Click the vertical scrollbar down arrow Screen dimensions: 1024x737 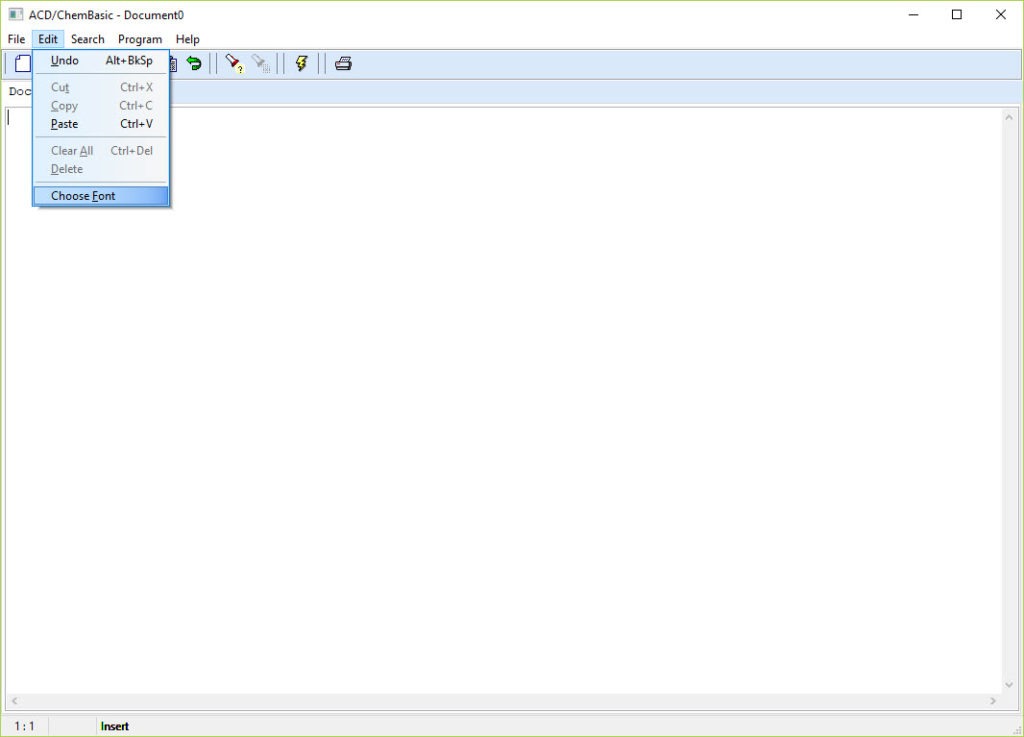1009,685
